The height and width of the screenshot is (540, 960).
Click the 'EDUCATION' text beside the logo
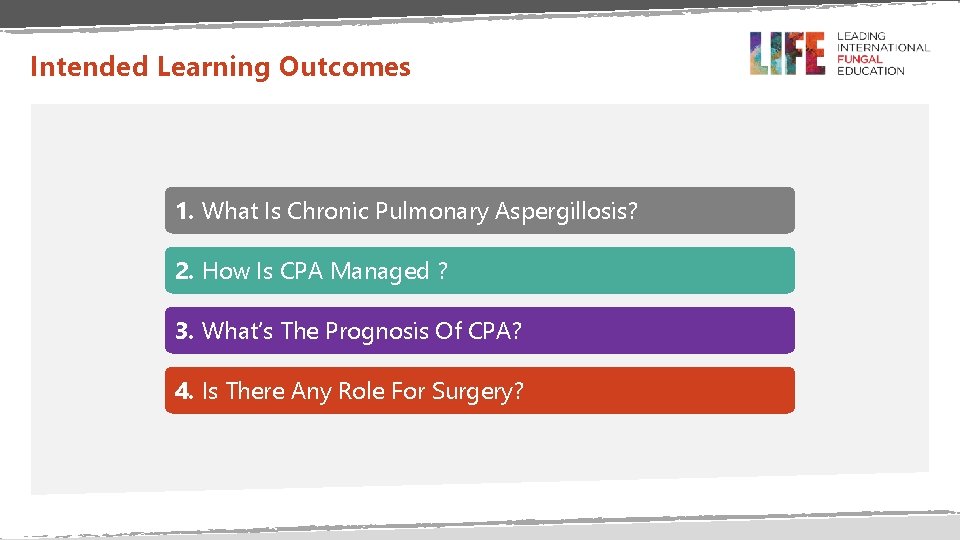tap(870, 71)
